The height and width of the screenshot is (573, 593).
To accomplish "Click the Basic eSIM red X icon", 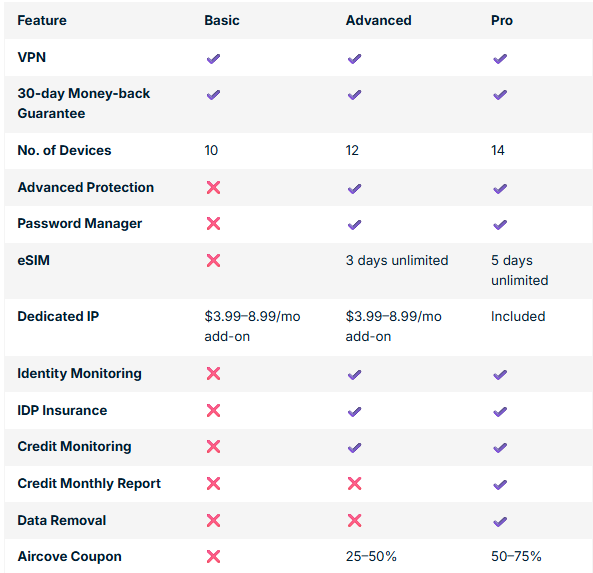I will (213, 261).
